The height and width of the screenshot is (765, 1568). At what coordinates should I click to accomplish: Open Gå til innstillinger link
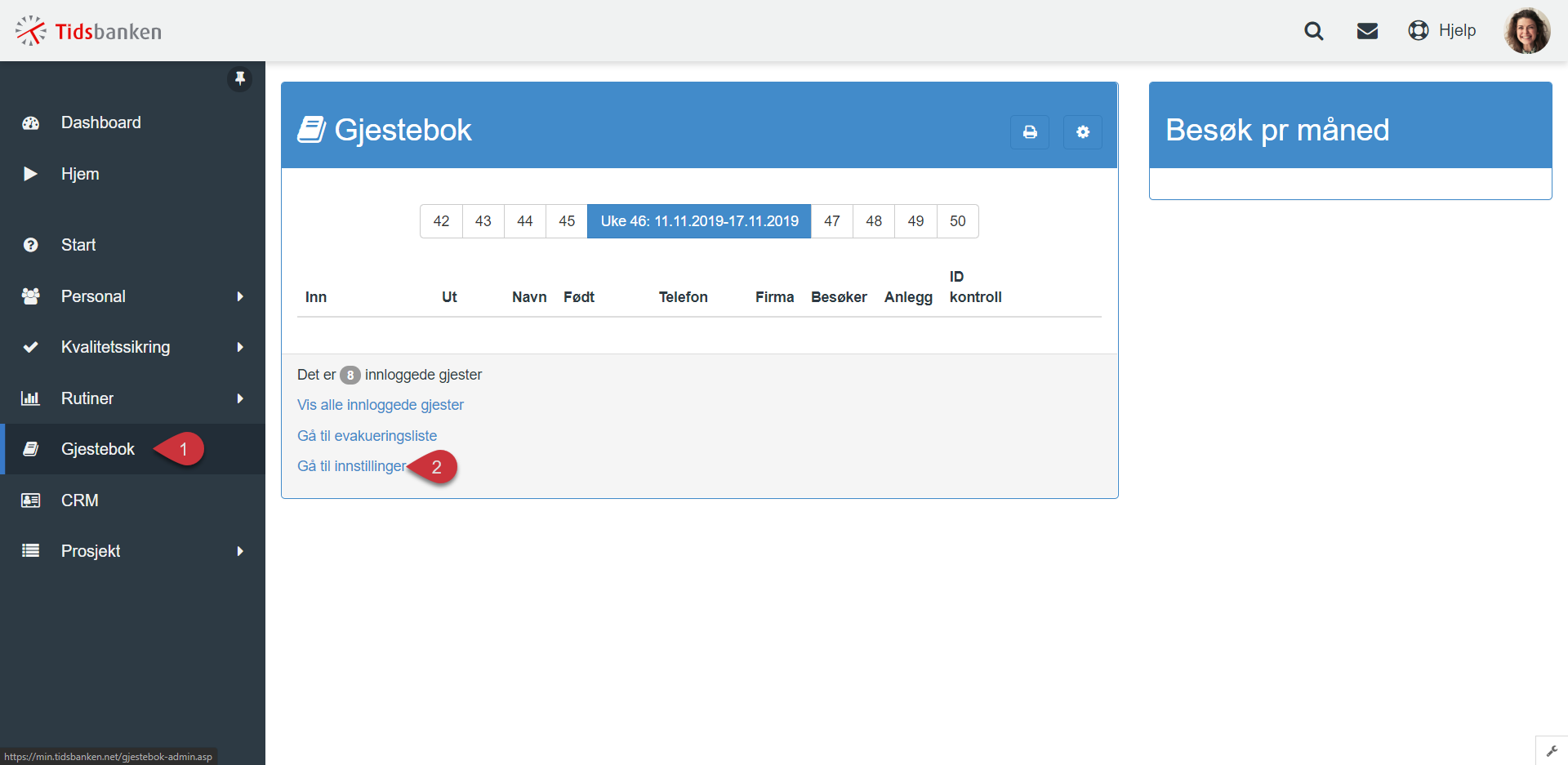351,466
